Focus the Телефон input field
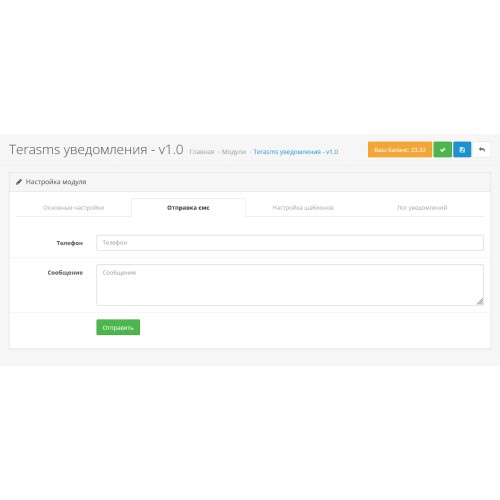The image size is (500, 500). point(290,243)
